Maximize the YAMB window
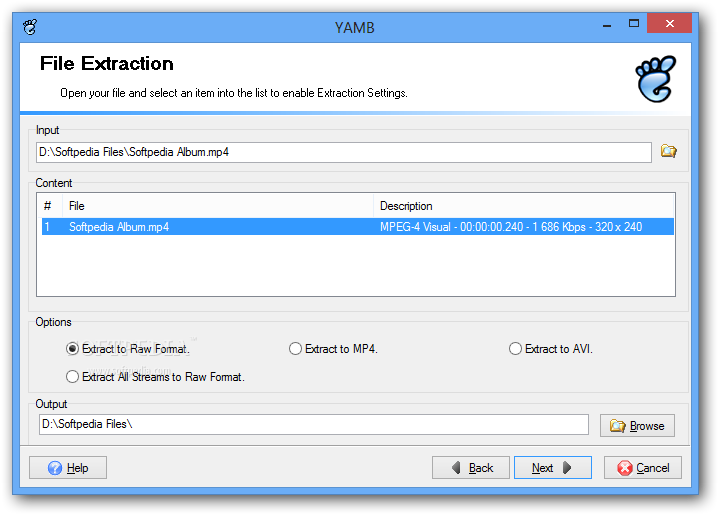 tap(634, 23)
